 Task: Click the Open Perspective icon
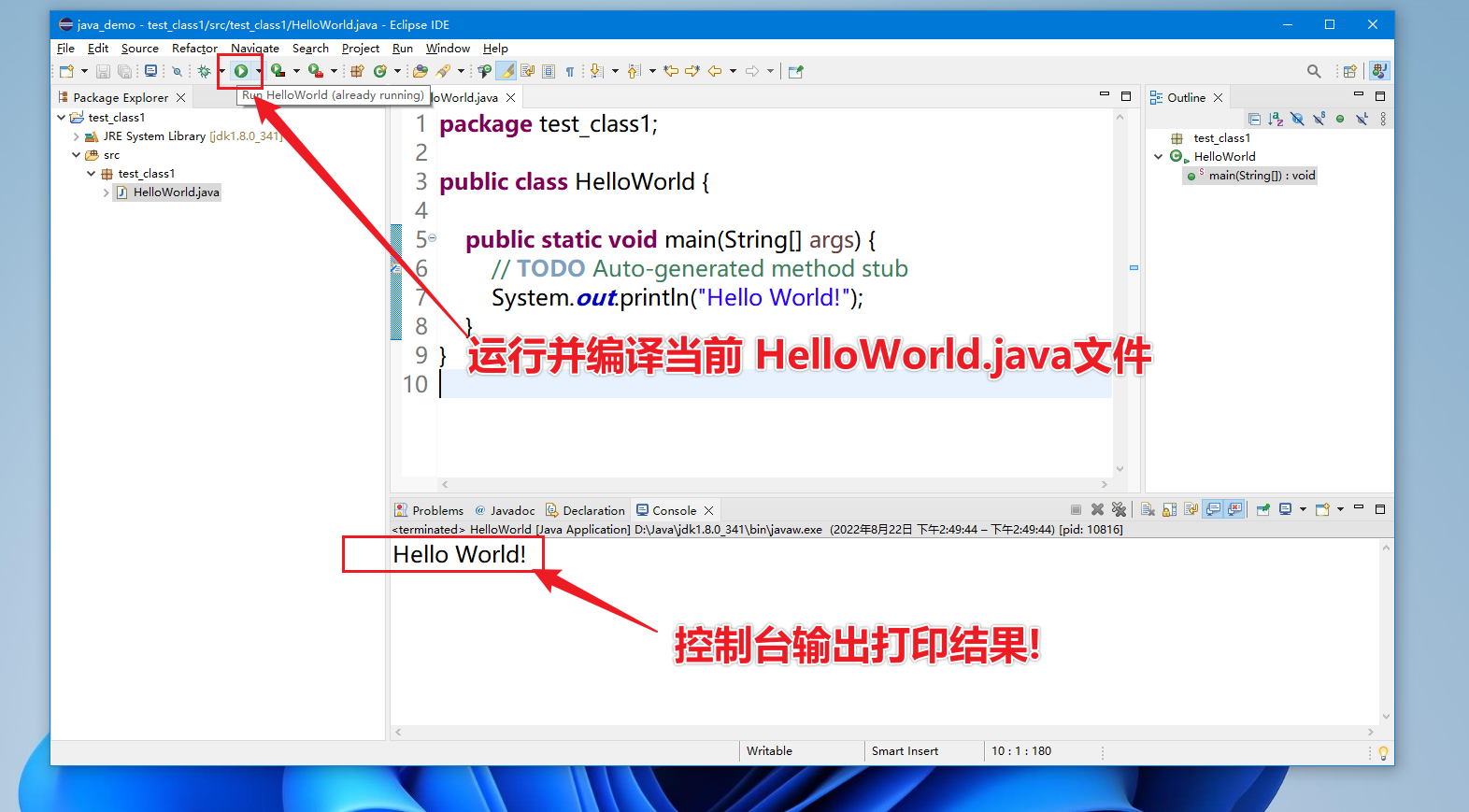coord(1349,71)
